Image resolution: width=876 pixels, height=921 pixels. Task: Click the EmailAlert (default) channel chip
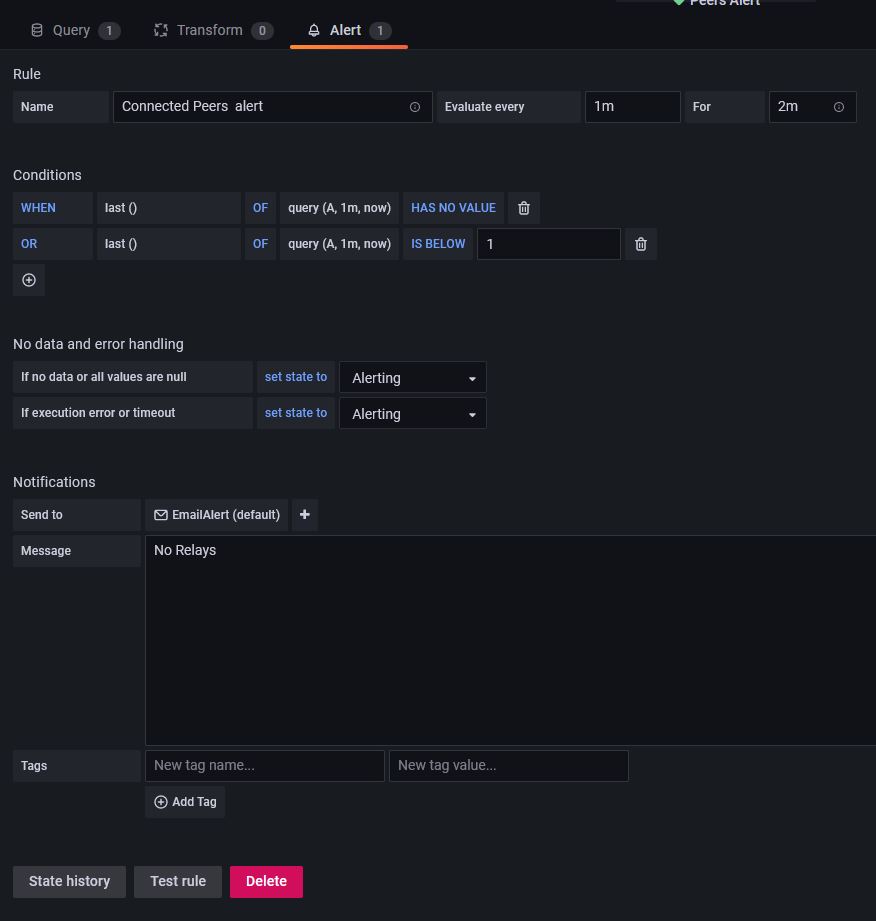(x=217, y=515)
